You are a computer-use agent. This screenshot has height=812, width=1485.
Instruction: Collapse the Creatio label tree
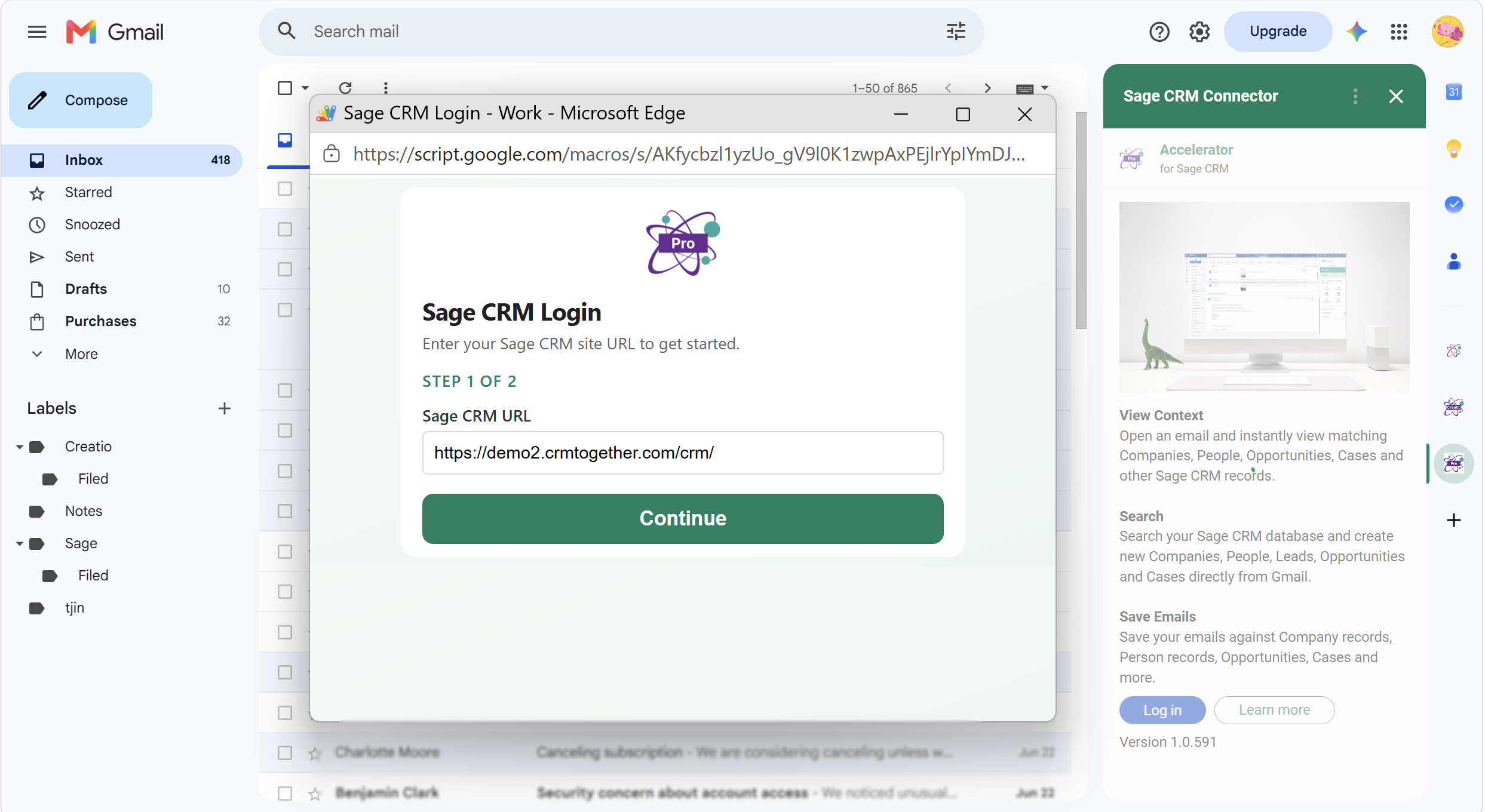(x=20, y=447)
